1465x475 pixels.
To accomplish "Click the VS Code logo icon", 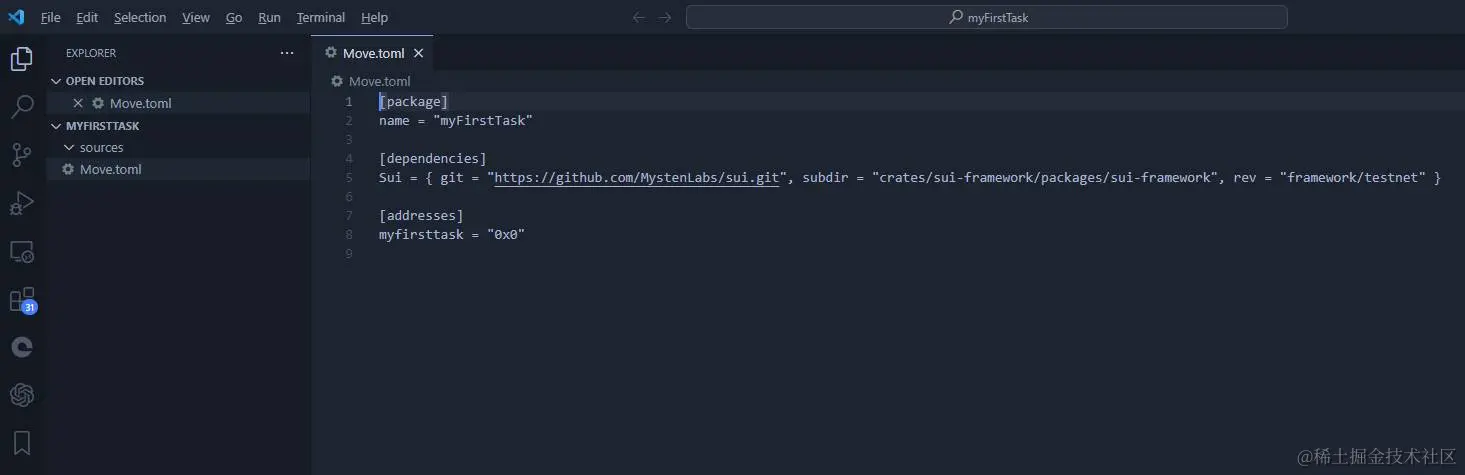I will (16, 17).
